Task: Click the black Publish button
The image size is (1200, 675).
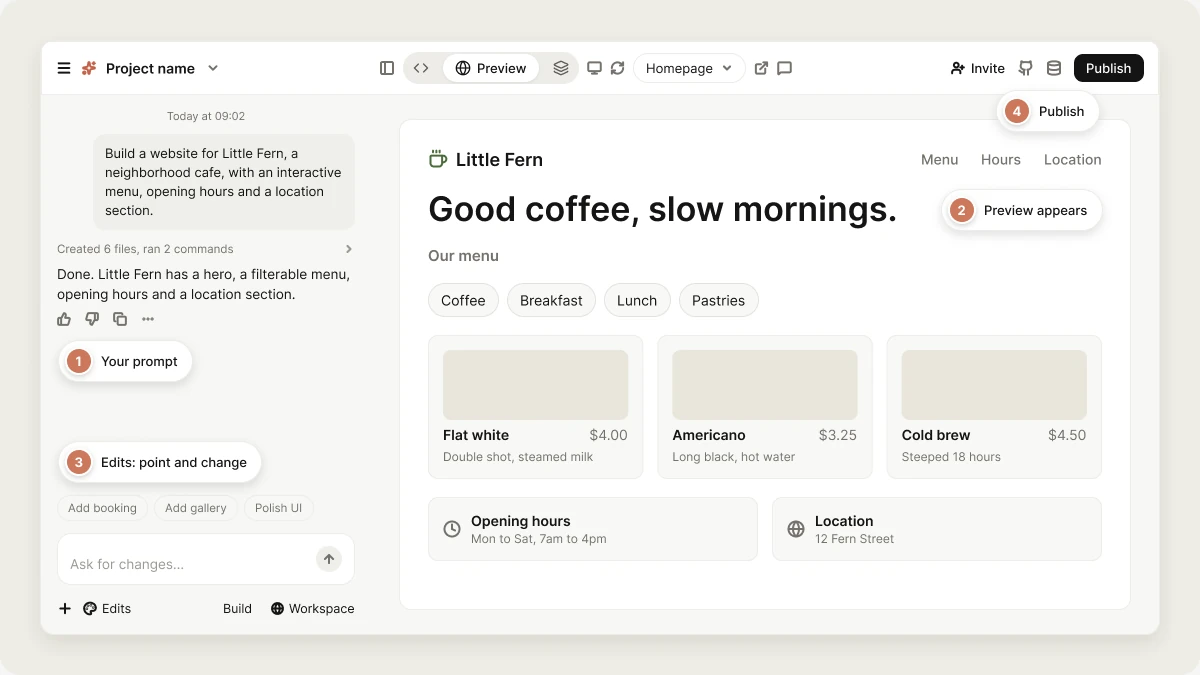Action: point(1108,68)
